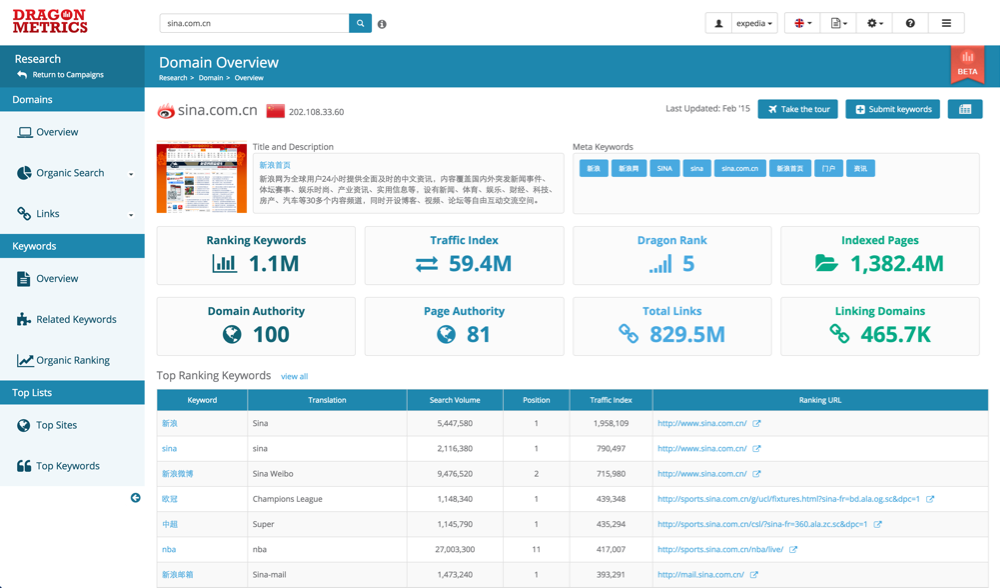Click the magnifier search button
This screenshot has height=588, width=1000.
[360, 23]
